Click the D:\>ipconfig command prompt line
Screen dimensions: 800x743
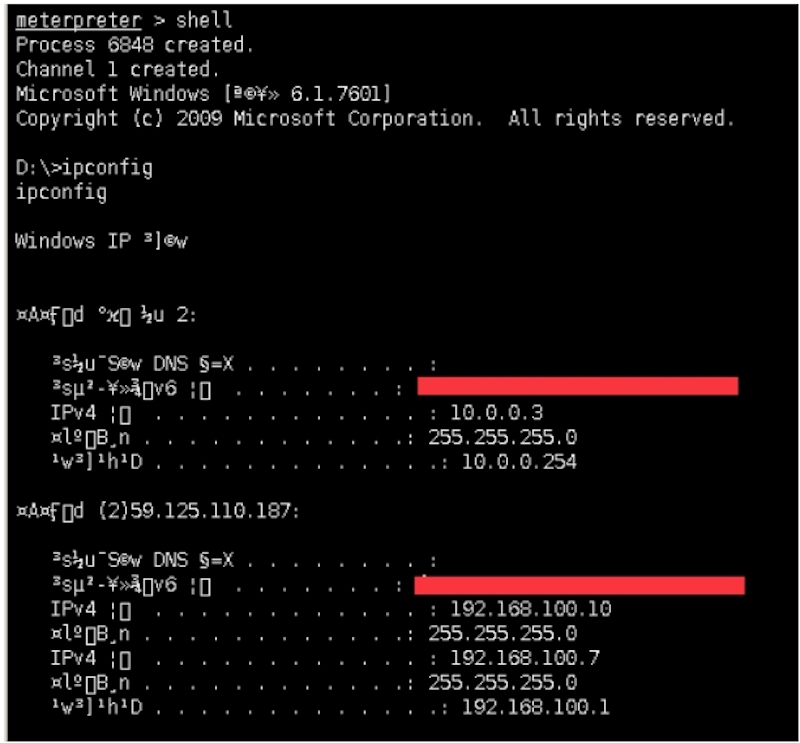pyautogui.click(x=84, y=168)
